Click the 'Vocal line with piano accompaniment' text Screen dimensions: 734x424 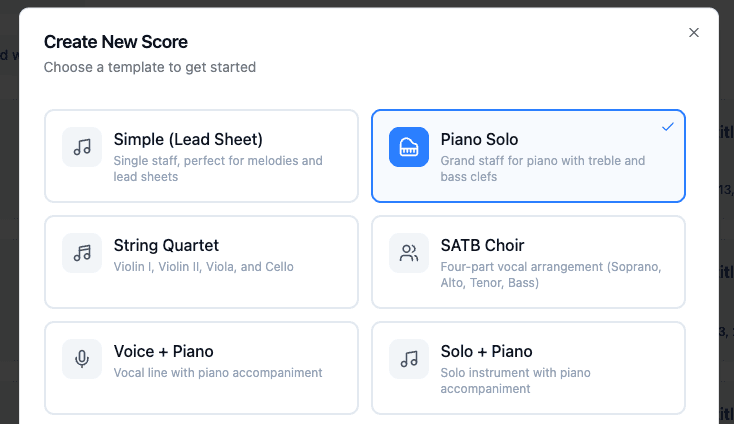217,373
